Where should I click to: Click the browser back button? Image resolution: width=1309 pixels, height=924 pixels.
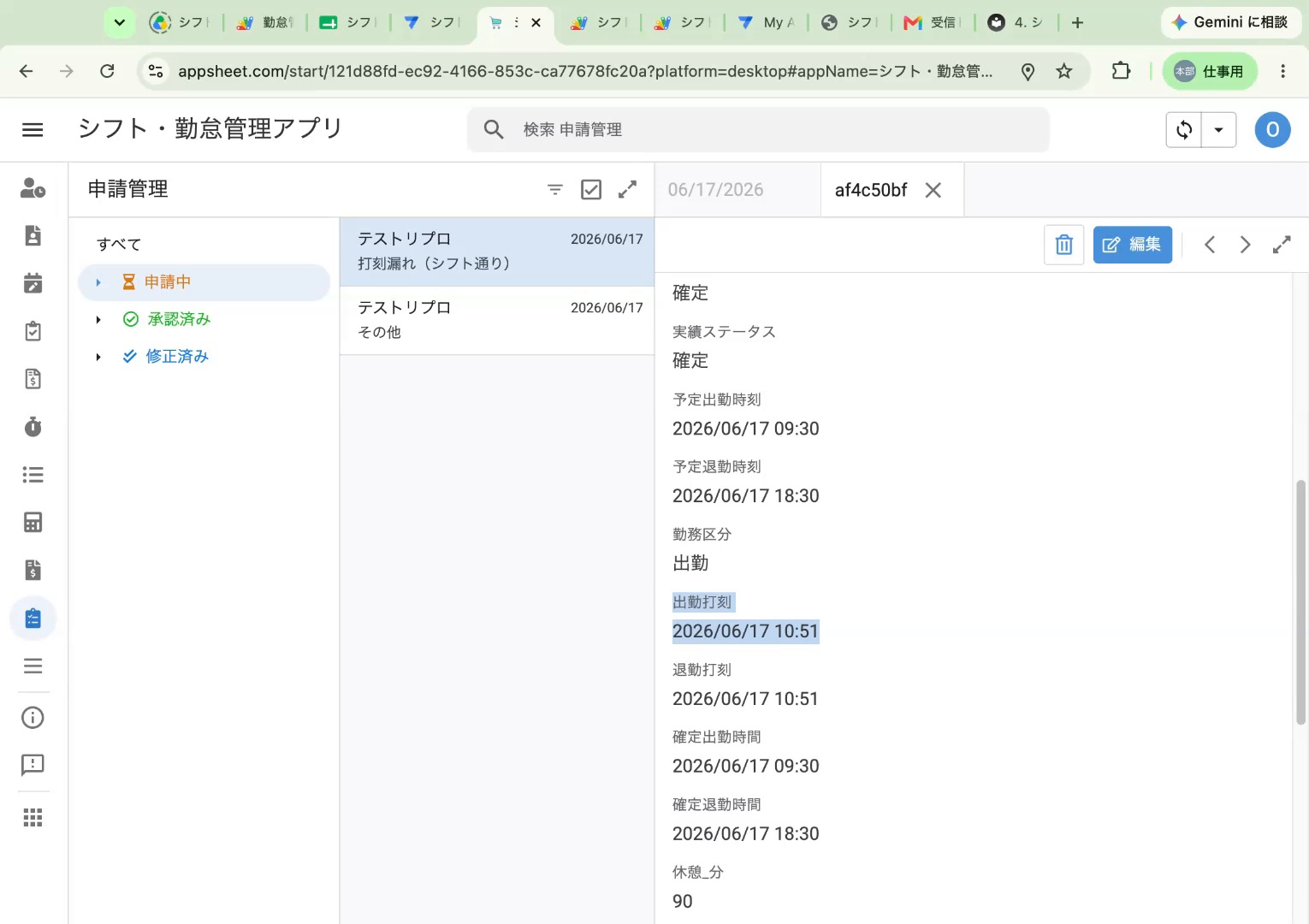click(27, 71)
